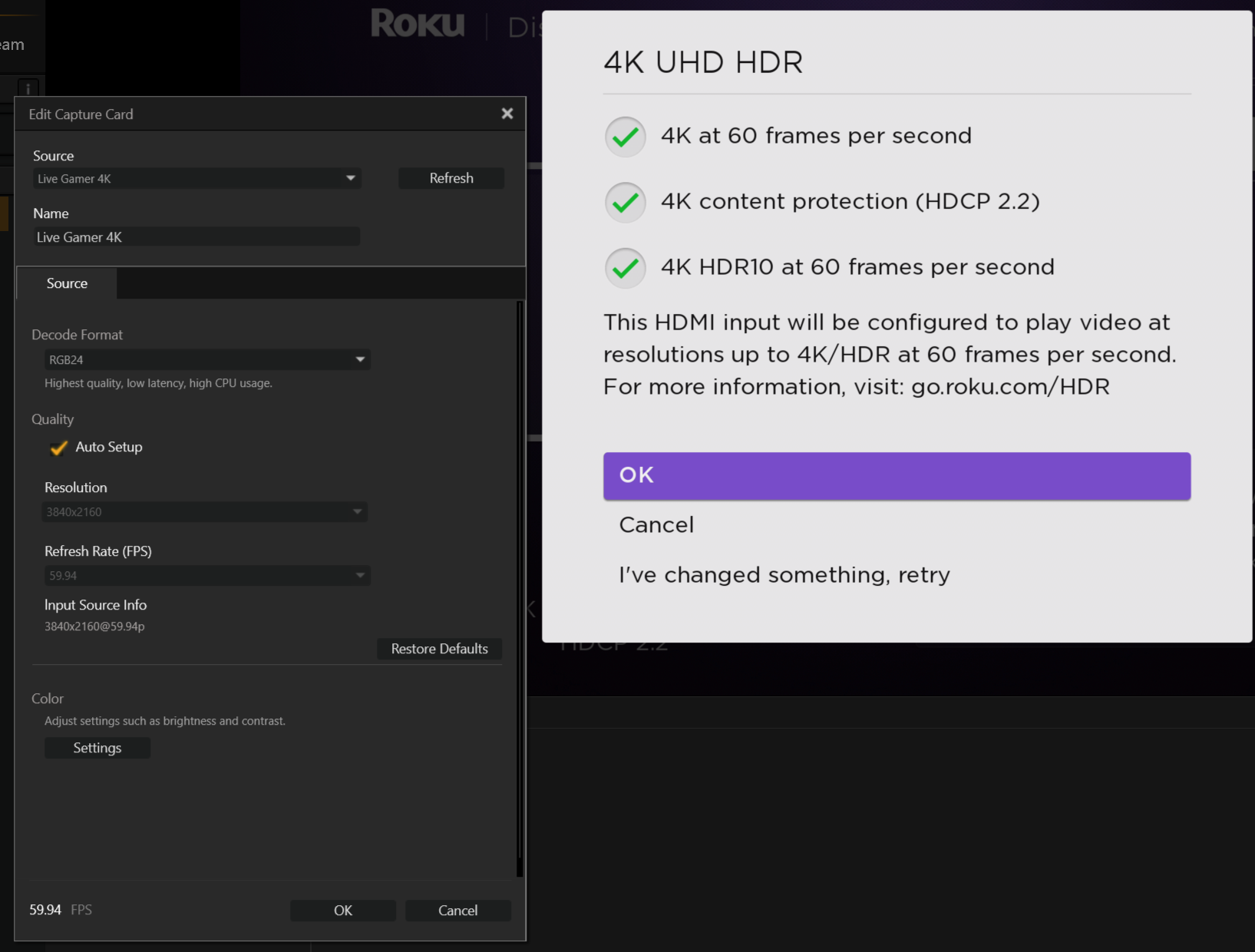Select the Source tab
The width and height of the screenshot is (1255, 952).
pyautogui.click(x=67, y=283)
